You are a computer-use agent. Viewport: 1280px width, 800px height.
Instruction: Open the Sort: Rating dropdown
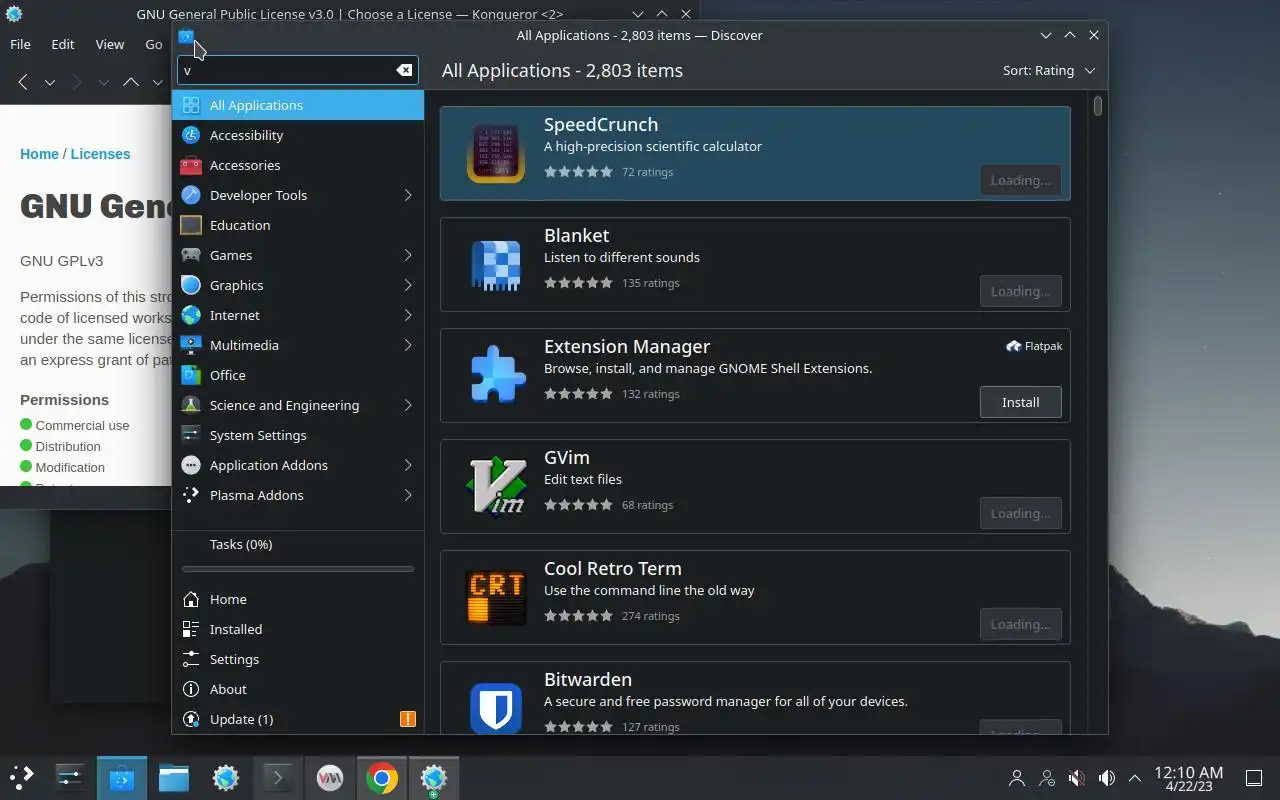coord(1049,70)
